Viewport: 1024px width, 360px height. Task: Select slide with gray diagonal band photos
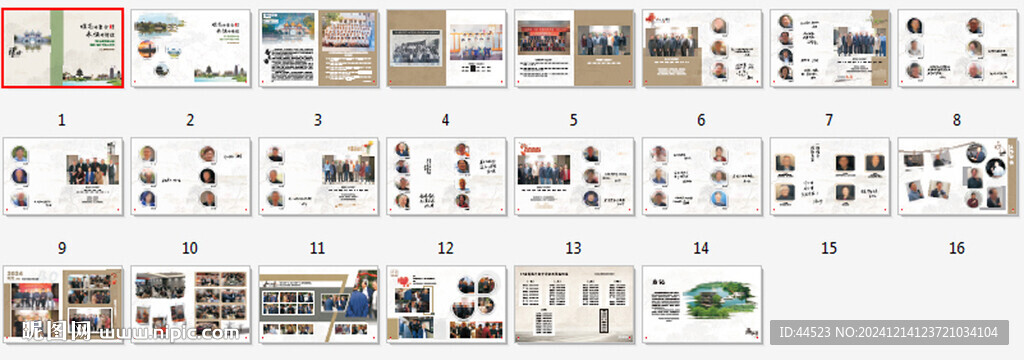coord(318,304)
